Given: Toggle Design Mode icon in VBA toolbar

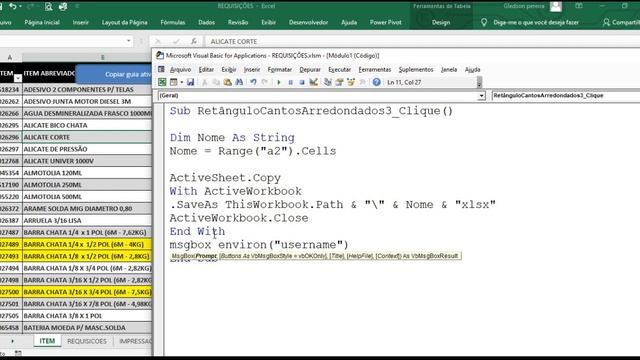Looking at the screenshot, I should coord(313,82).
